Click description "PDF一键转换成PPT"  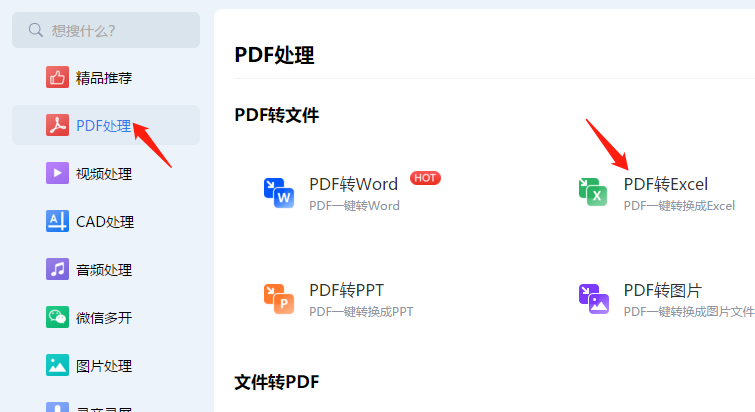tap(361, 312)
